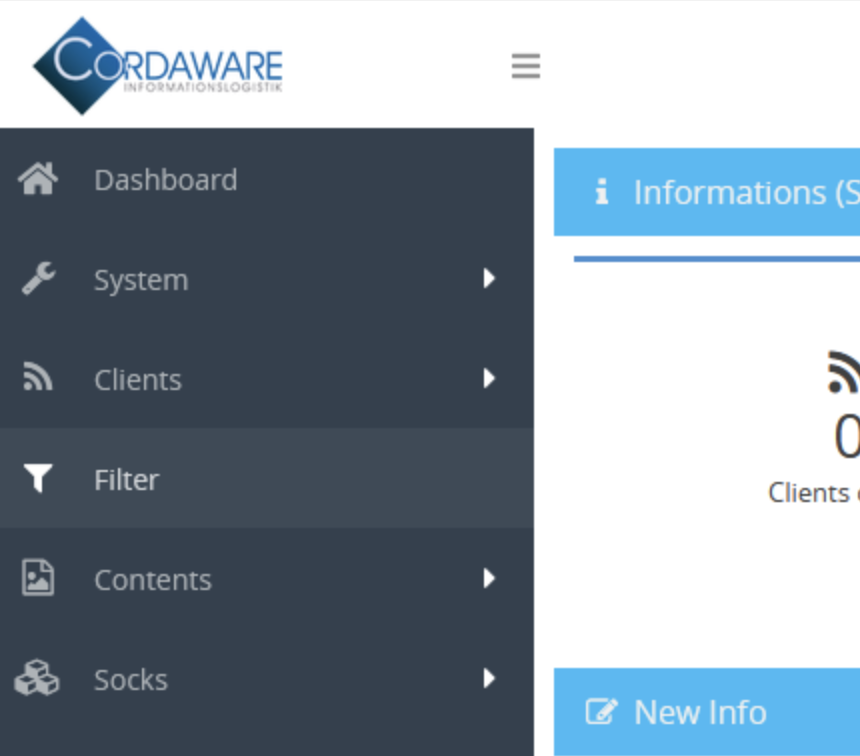This screenshot has width=860, height=756.
Task: Click the Cordaware logo
Action: (158, 66)
